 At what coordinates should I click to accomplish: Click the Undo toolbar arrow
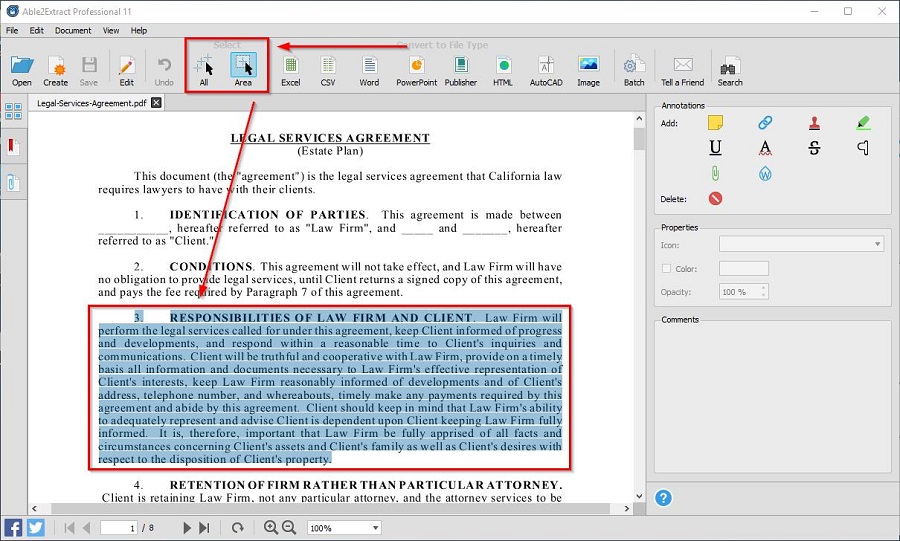point(164,71)
